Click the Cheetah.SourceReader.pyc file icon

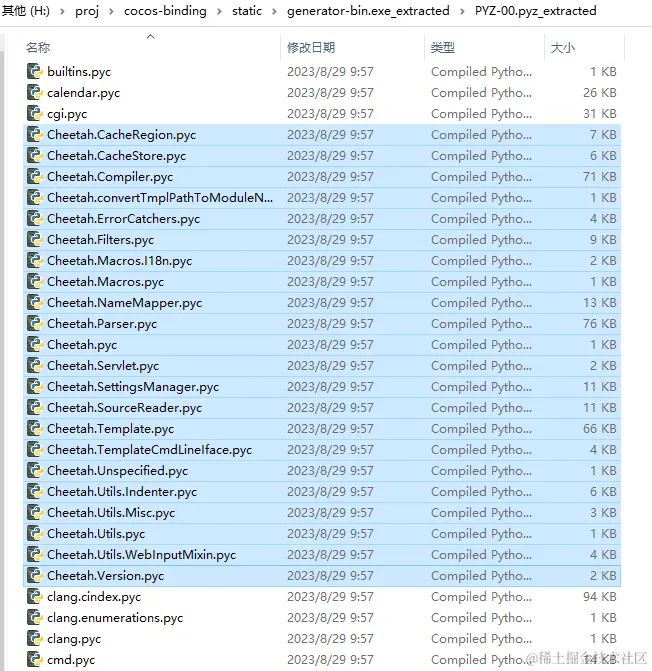(x=35, y=407)
